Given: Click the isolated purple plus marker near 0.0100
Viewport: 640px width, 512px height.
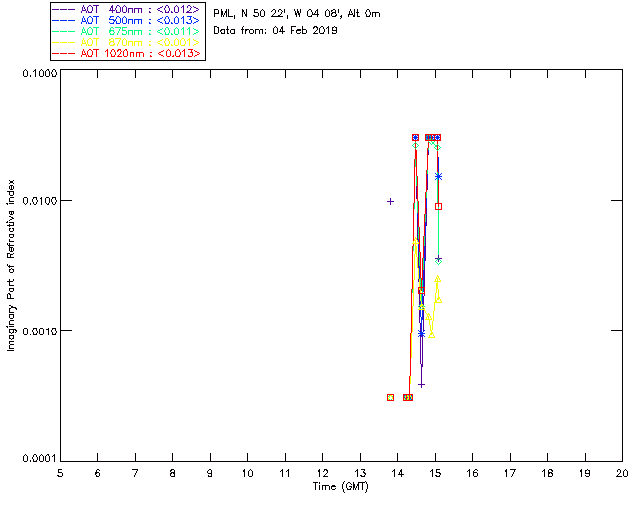Looking at the screenshot, I should coord(390,201).
